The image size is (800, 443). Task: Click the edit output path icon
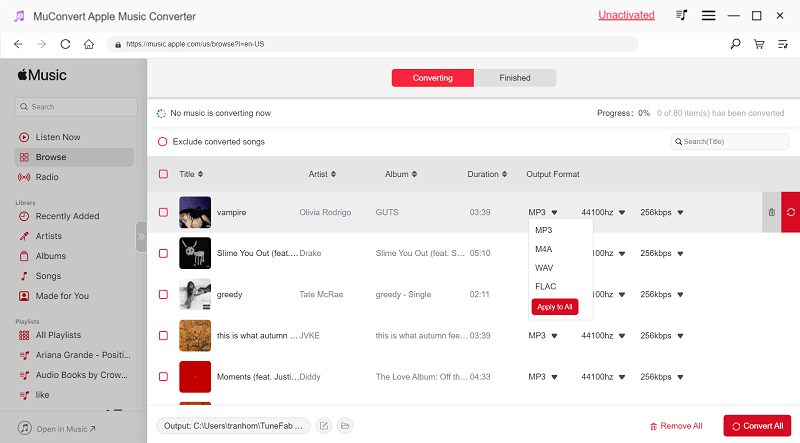coord(323,426)
